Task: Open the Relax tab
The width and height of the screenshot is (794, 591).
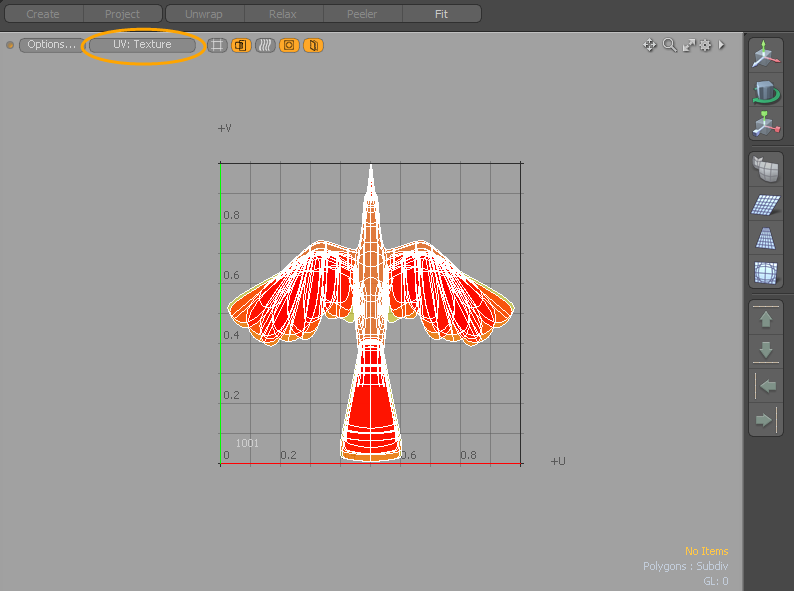Action: [x=283, y=14]
